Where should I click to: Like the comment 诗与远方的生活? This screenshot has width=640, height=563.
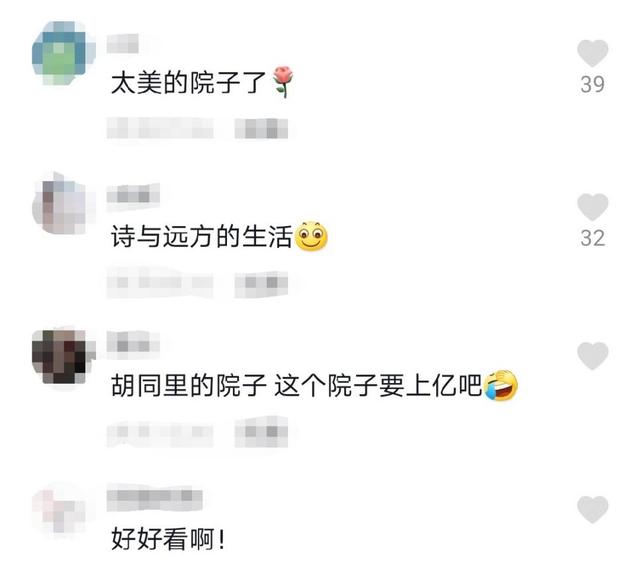point(592,207)
